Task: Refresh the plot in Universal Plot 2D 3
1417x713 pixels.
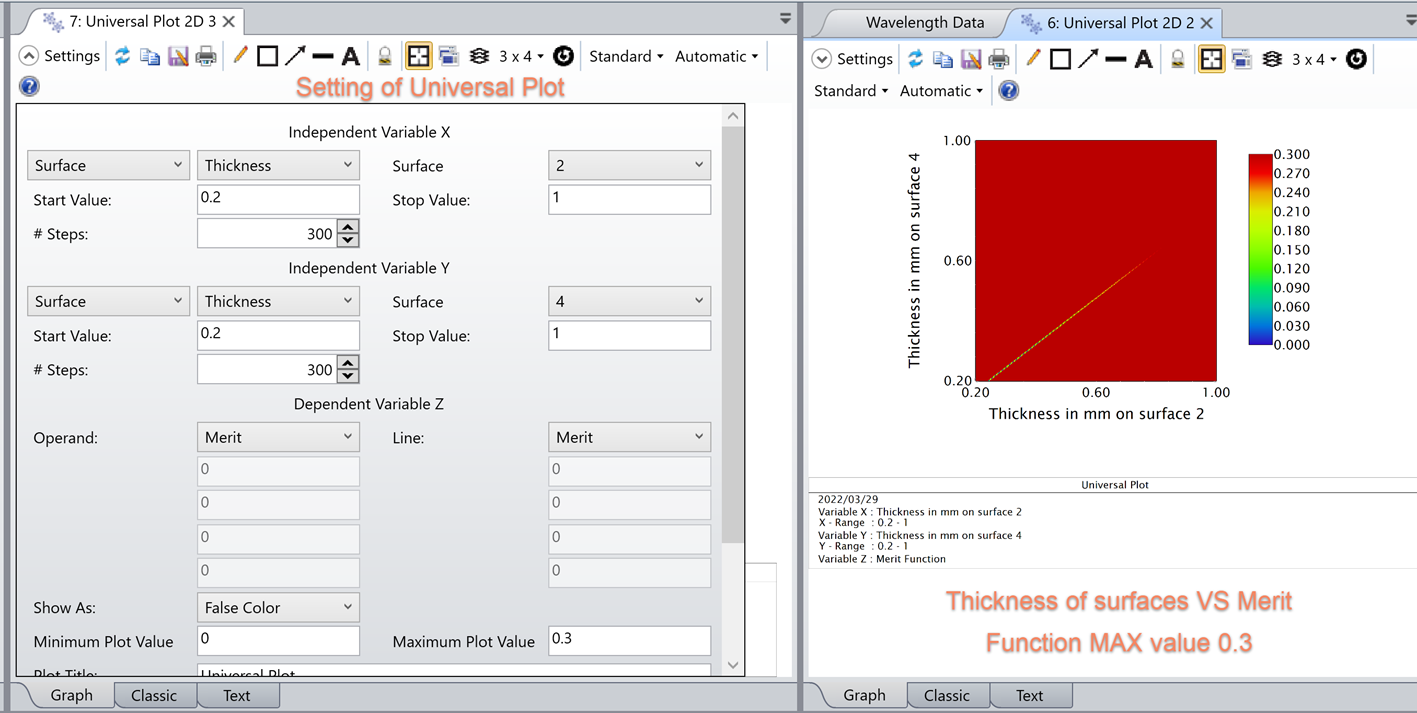Action: click(122, 56)
